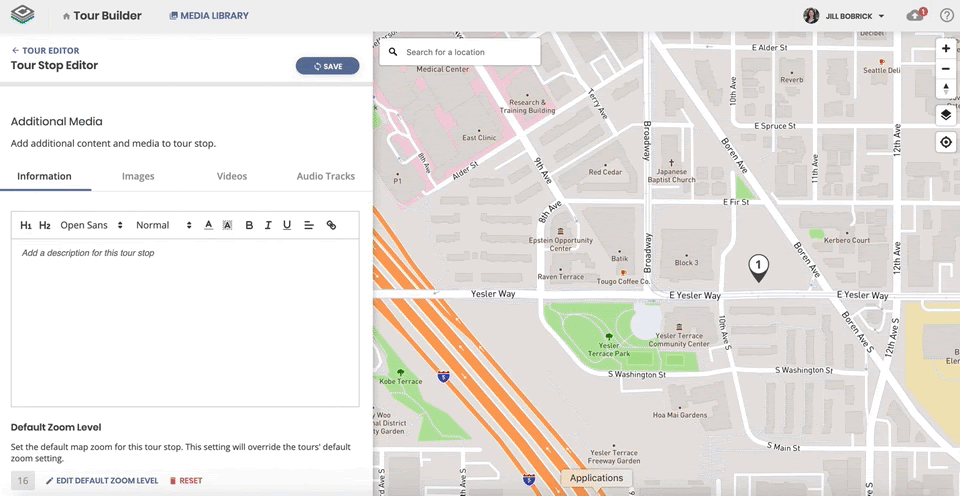Screen dimensions: 960x496
Task: Open the Normal text size dropdown
Action: pos(164,225)
